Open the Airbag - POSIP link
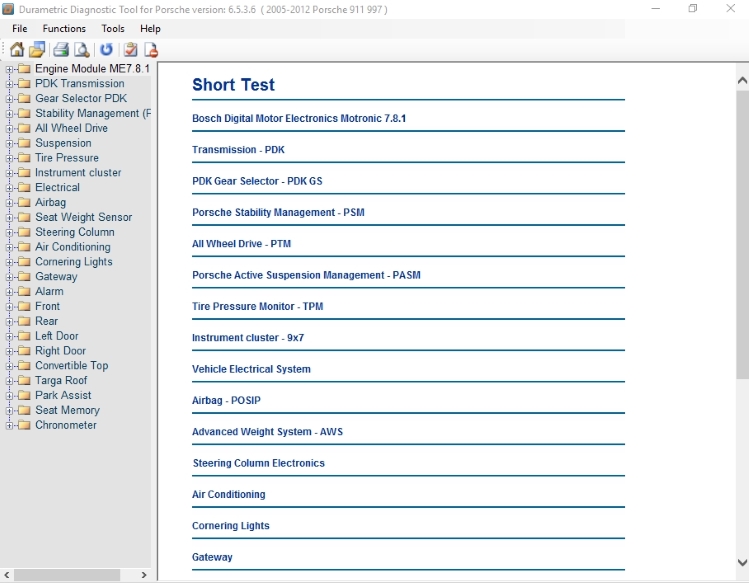The width and height of the screenshot is (749, 583). pos(226,400)
